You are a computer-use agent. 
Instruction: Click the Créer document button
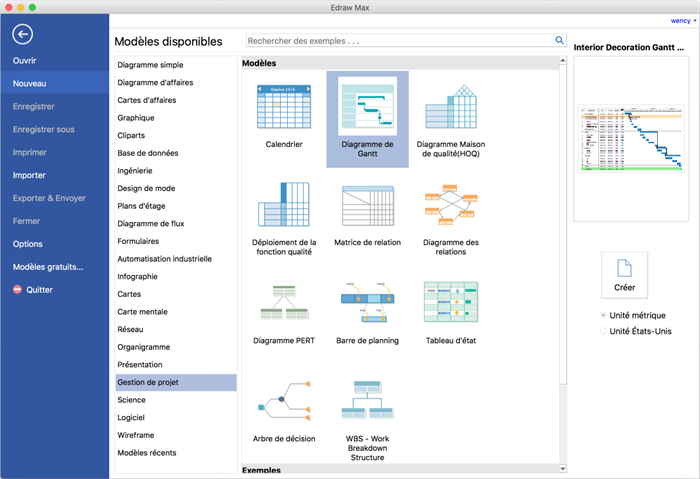(624, 275)
